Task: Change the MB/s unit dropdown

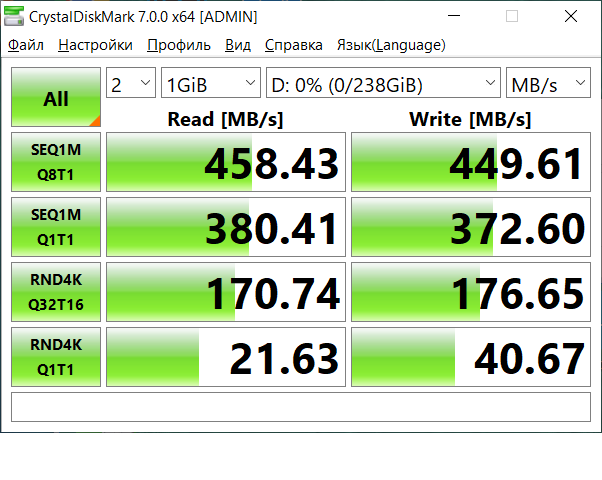Action: (x=548, y=85)
